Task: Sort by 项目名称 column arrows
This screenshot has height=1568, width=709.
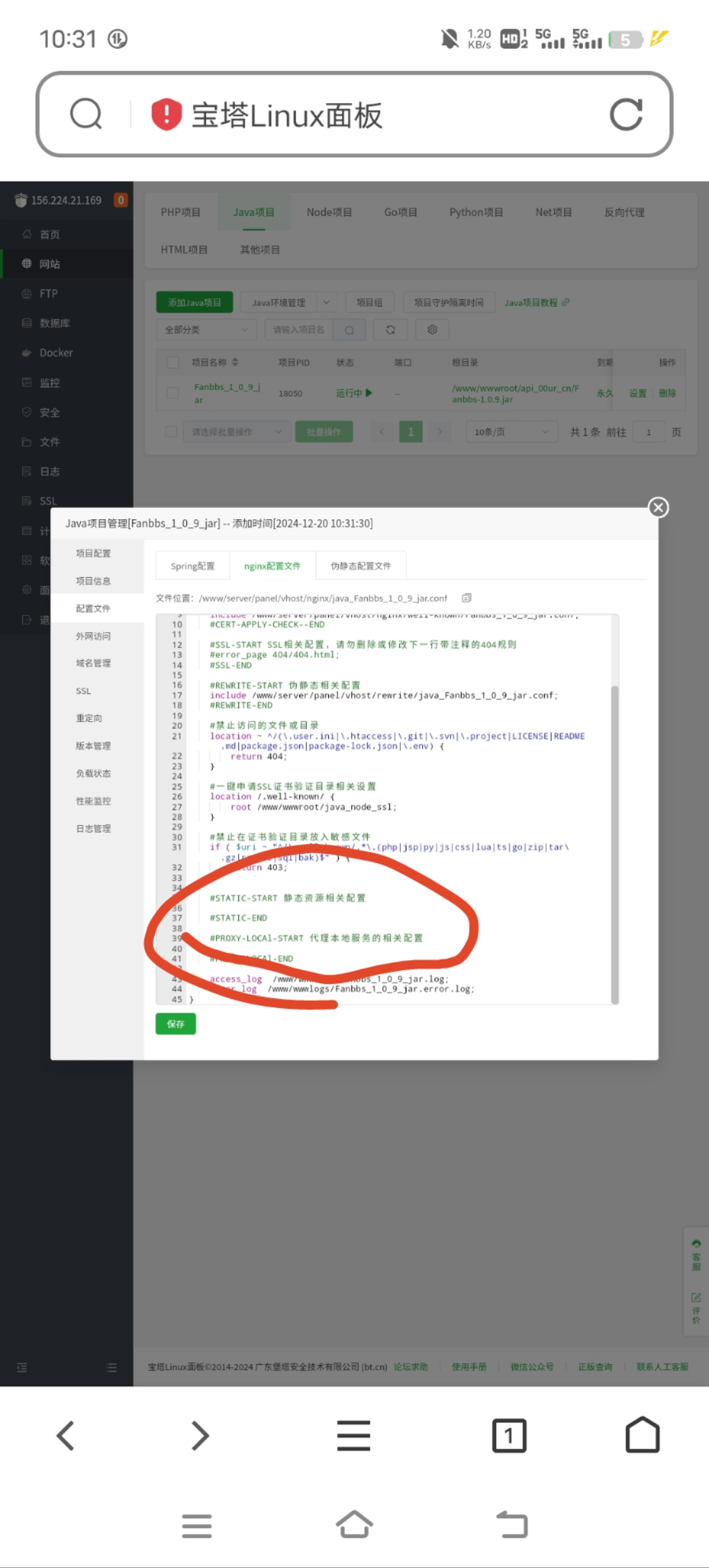Action: tap(235, 362)
